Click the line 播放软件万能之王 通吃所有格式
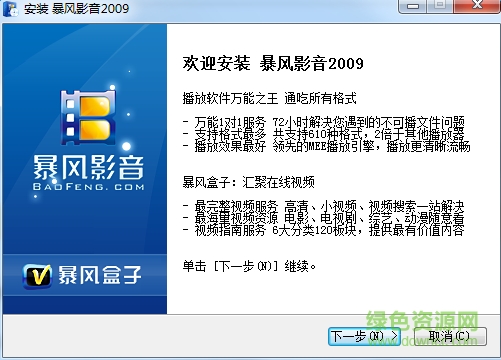 pyautogui.click(x=269, y=98)
